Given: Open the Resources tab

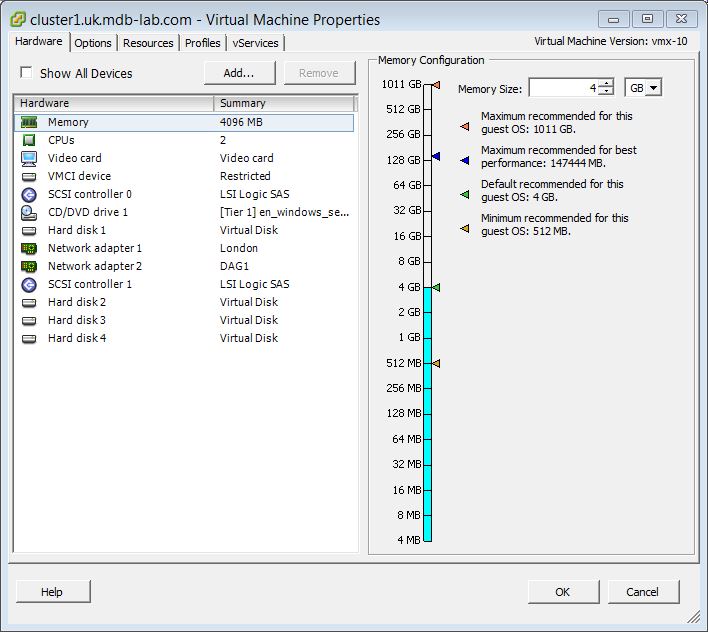Looking at the screenshot, I should point(148,43).
